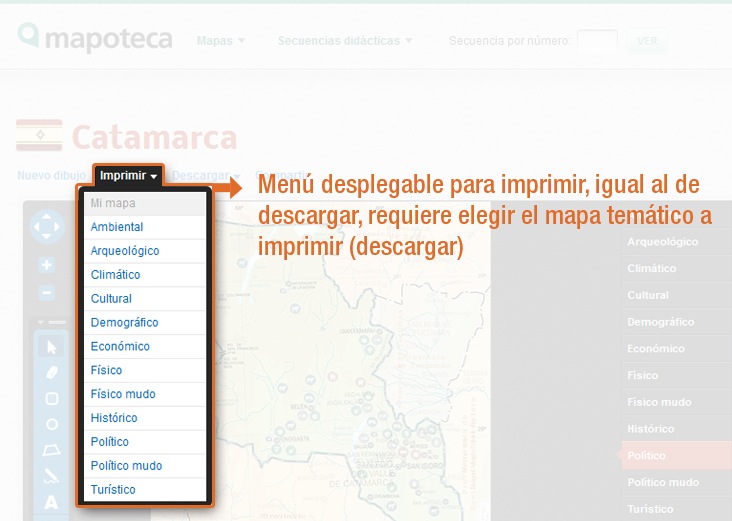The image size is (732, 521).
Task: Select Económico in dark map-type panel
Action: tap(677, 348)
